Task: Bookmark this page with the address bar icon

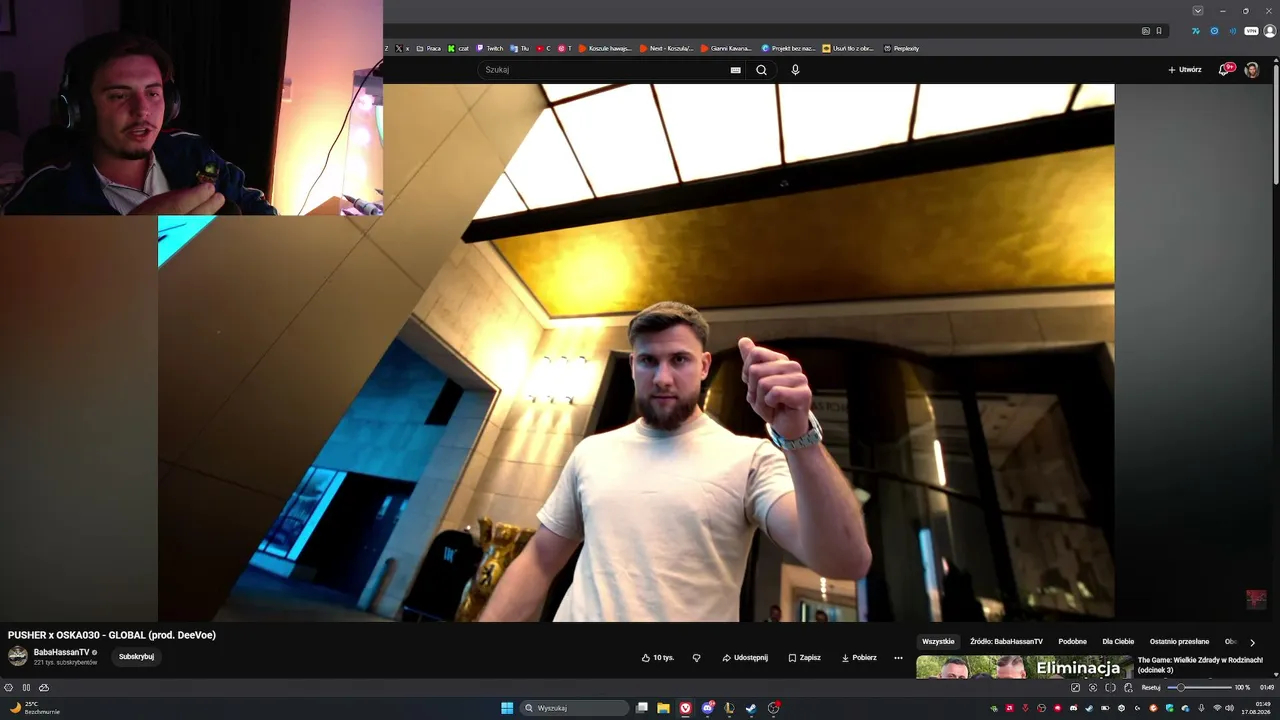Action: [x=1159, y=31]
